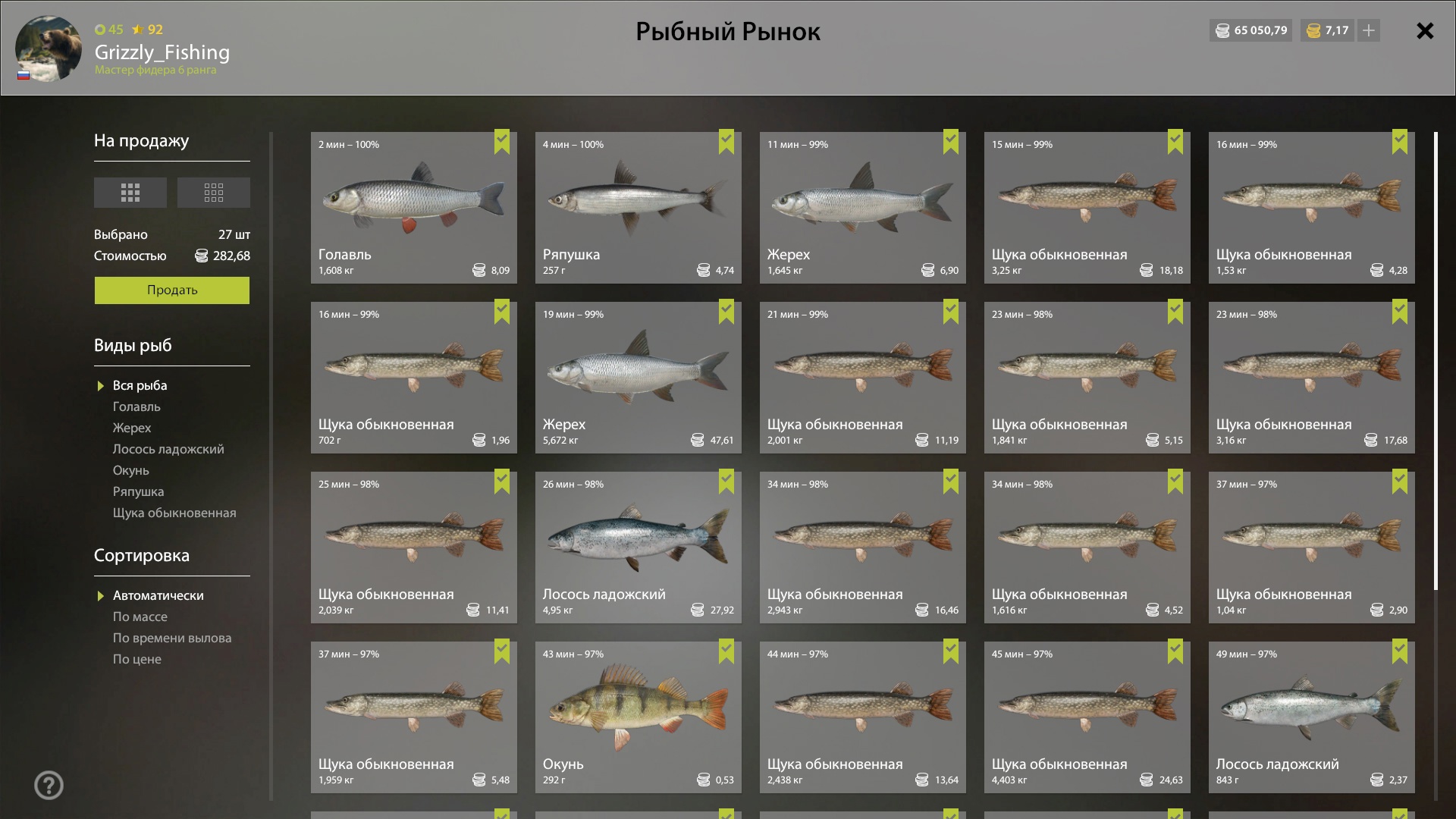Click the Продать button
The height and width of the screenshot is (819, 1456).
pyautogui.click(x=172, y=290)
